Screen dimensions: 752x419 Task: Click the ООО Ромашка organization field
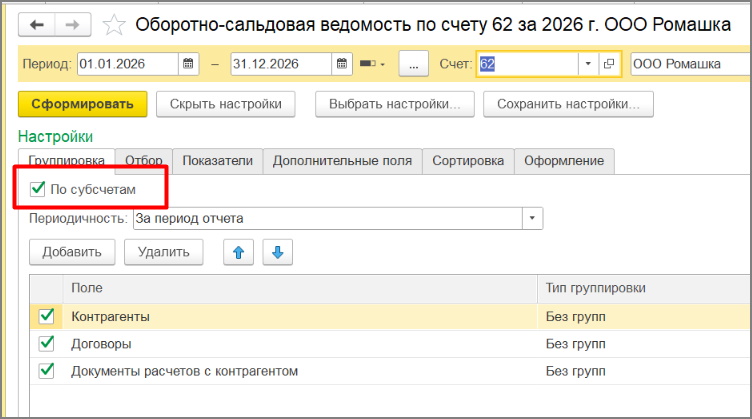688,64
